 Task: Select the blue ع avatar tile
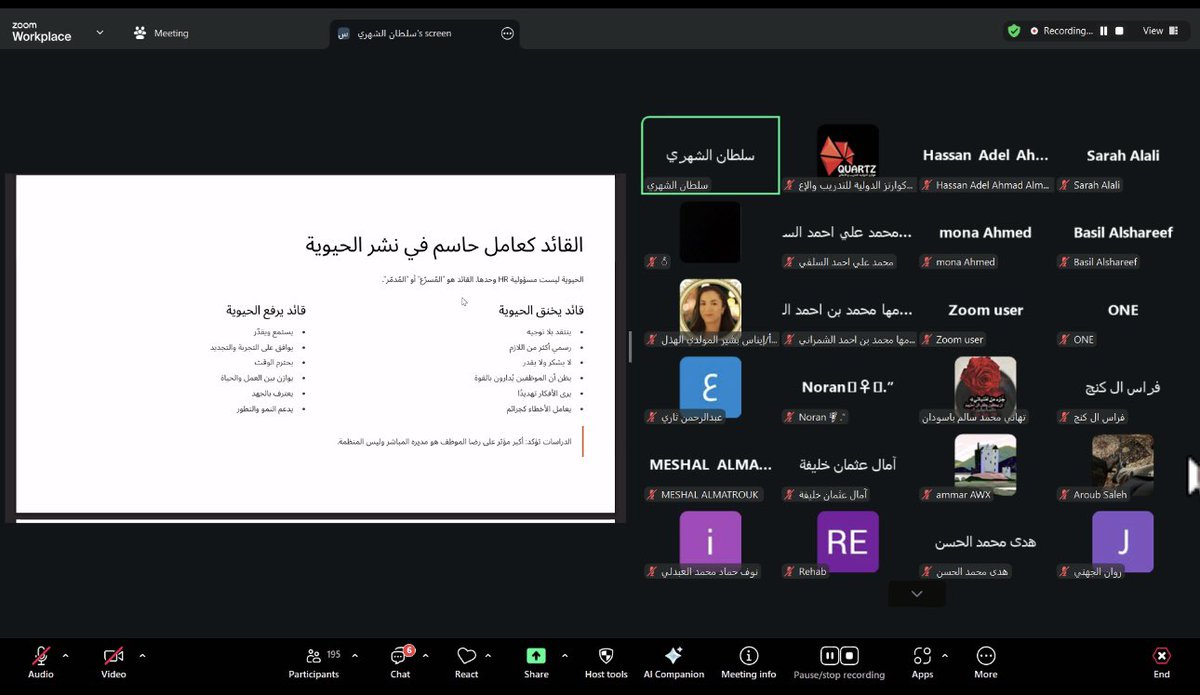(710, 388)
